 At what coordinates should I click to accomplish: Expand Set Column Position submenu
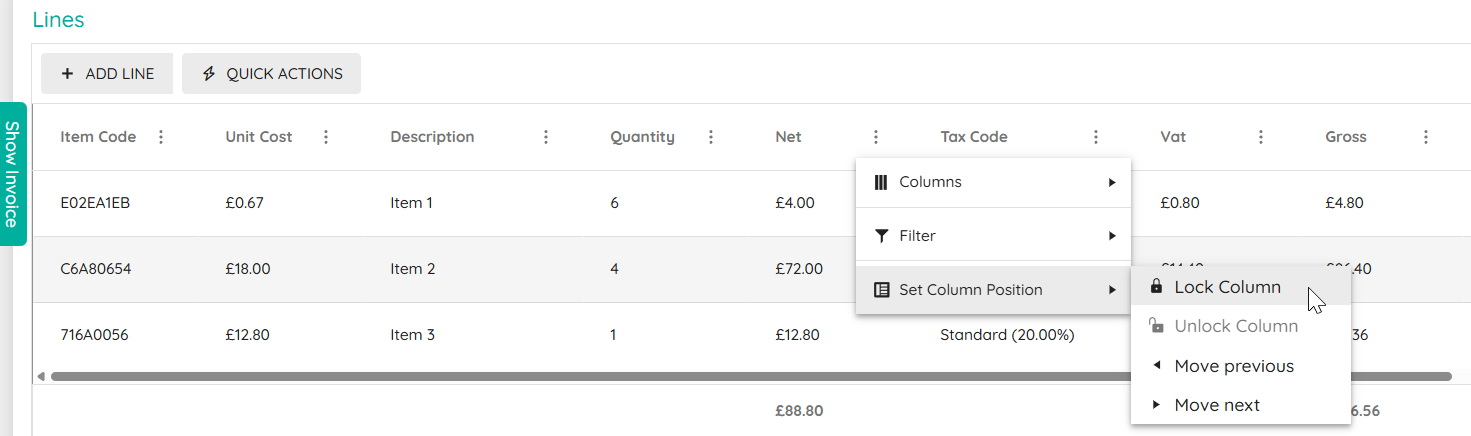[x=993, y=290]
